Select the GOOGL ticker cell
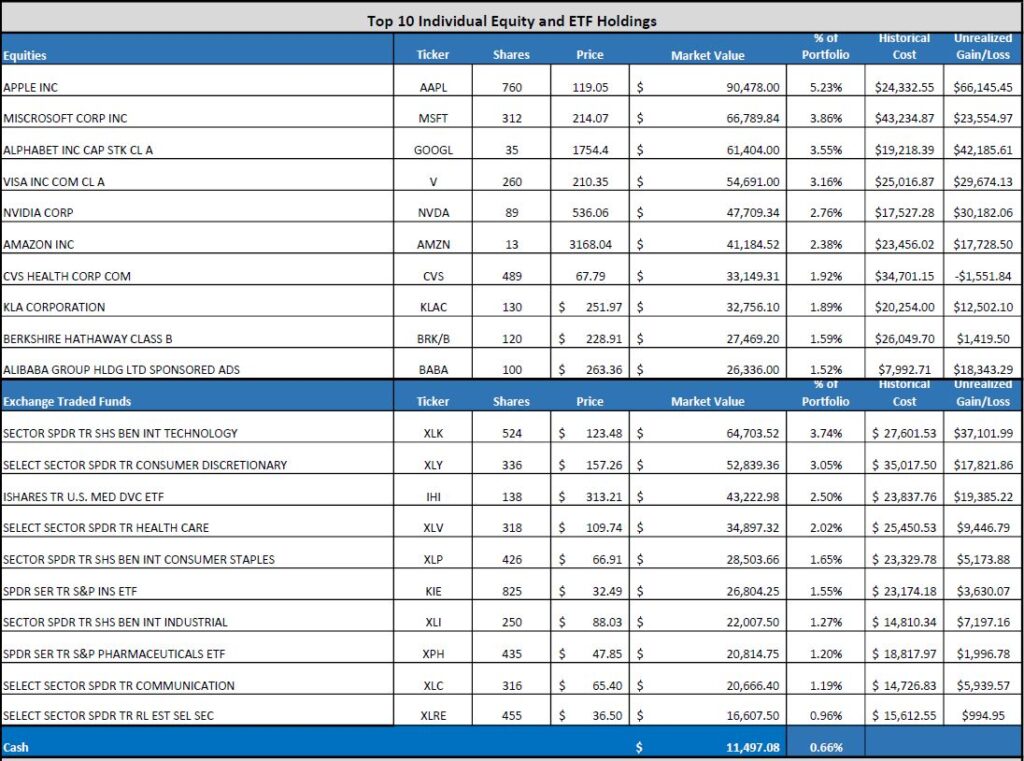Image resolution: width=1024 pixels, height=761 pixels. tap(433, 143)
